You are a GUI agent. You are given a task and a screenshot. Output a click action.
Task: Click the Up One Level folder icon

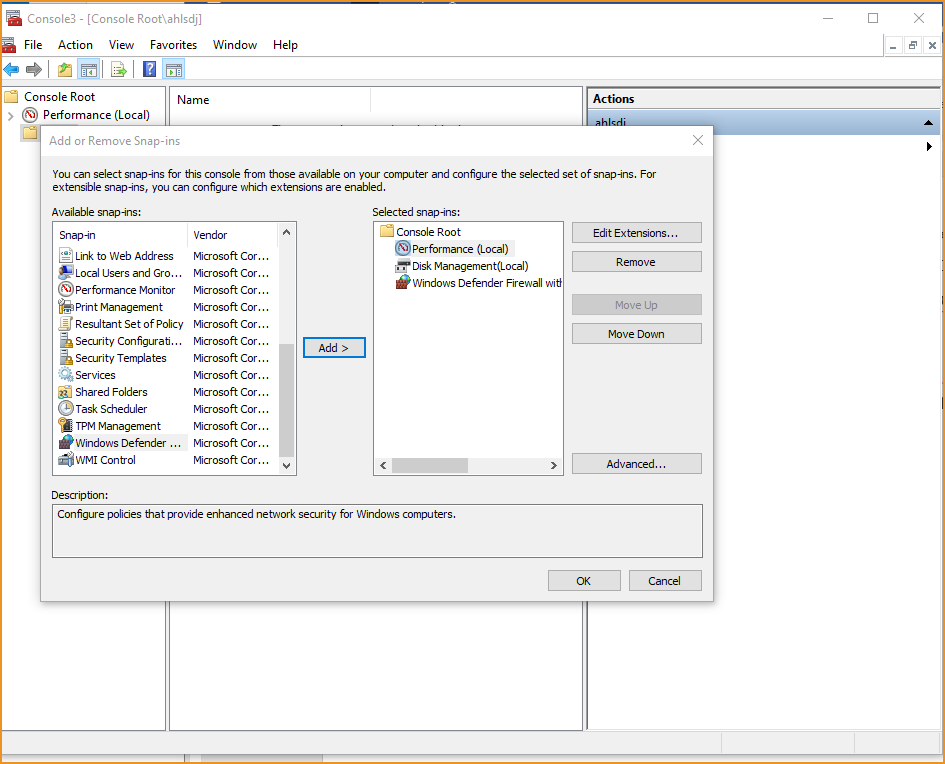pyautogui.click(x=64, y=70)
